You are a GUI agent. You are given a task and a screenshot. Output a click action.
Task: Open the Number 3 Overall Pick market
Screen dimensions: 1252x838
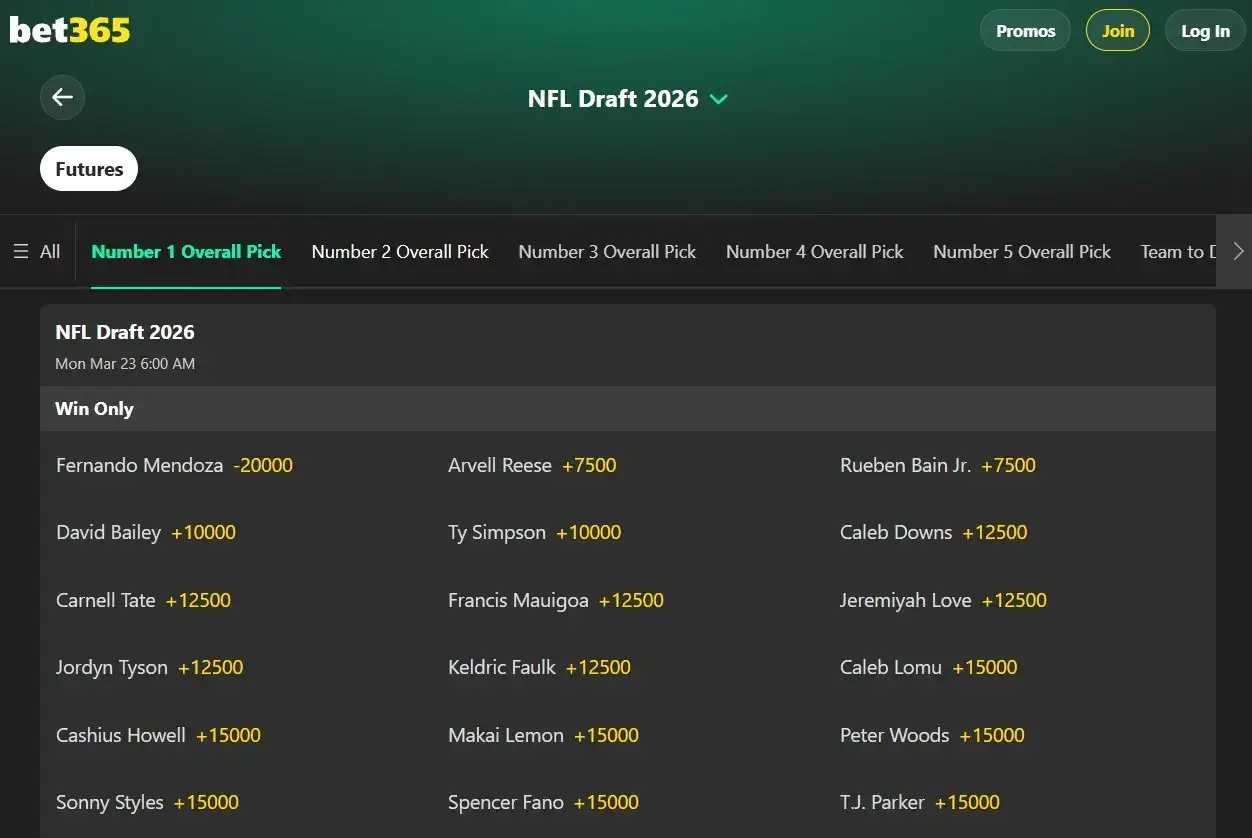pyautogui.click(x=607, y=251)
